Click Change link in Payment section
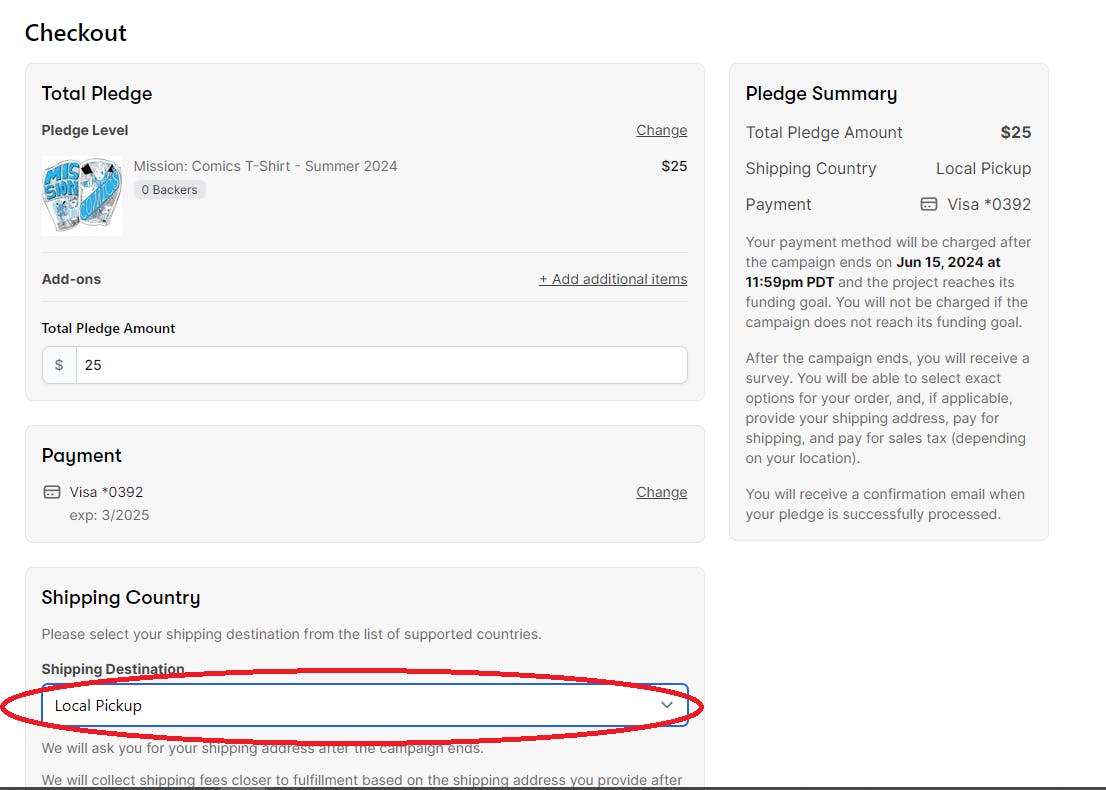This screenshot has height=790, width=1106. tap(661, 492)
